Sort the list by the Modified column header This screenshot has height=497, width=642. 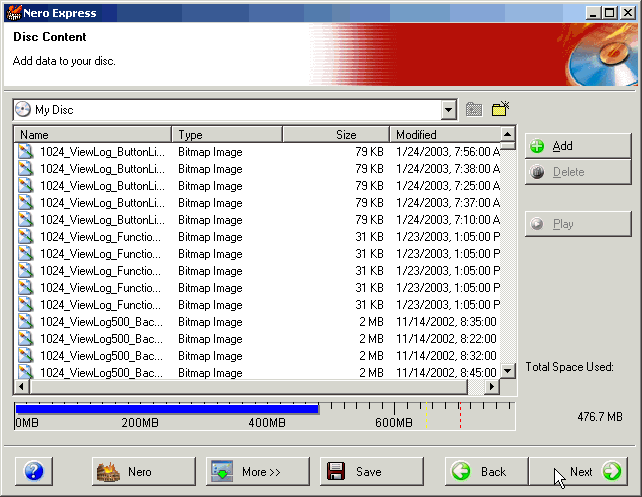coord(445,135)
